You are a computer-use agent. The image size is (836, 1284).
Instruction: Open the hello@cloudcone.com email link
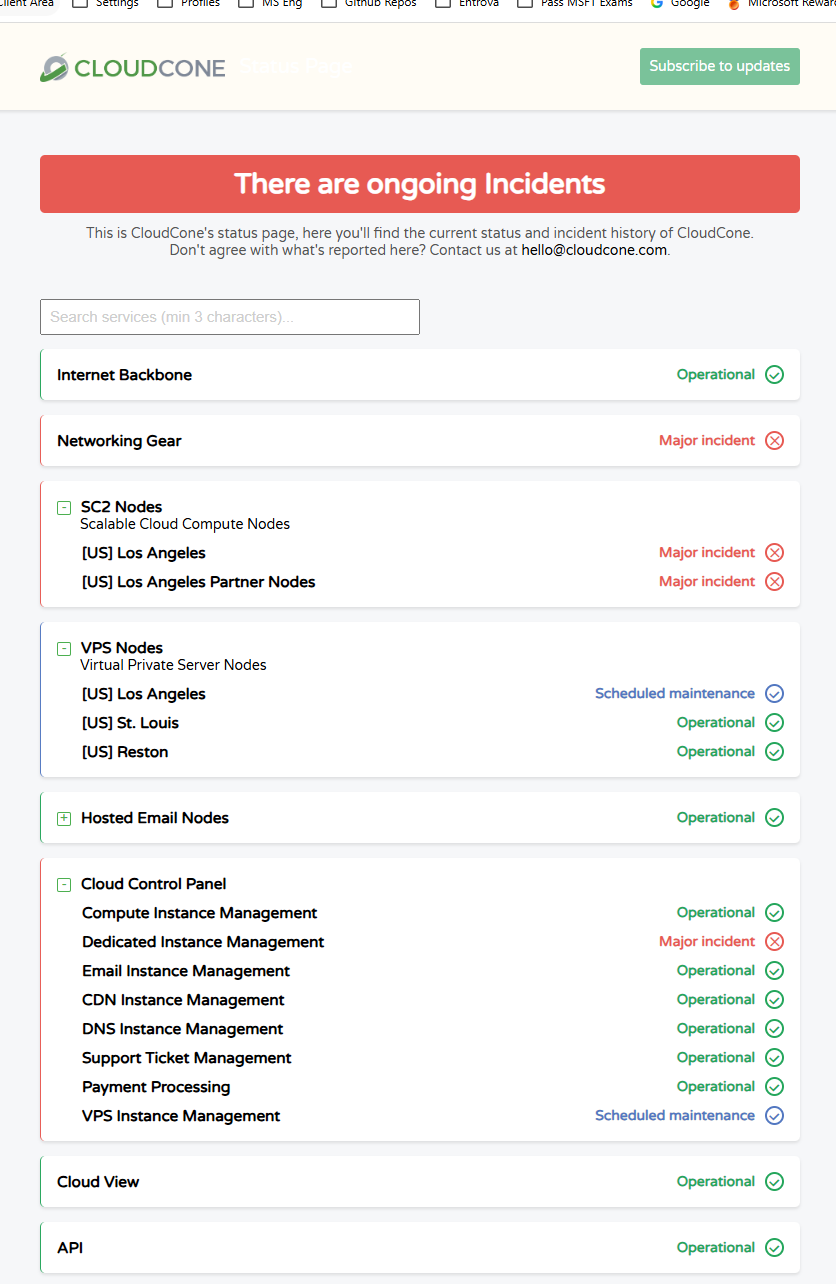[594, 250]
